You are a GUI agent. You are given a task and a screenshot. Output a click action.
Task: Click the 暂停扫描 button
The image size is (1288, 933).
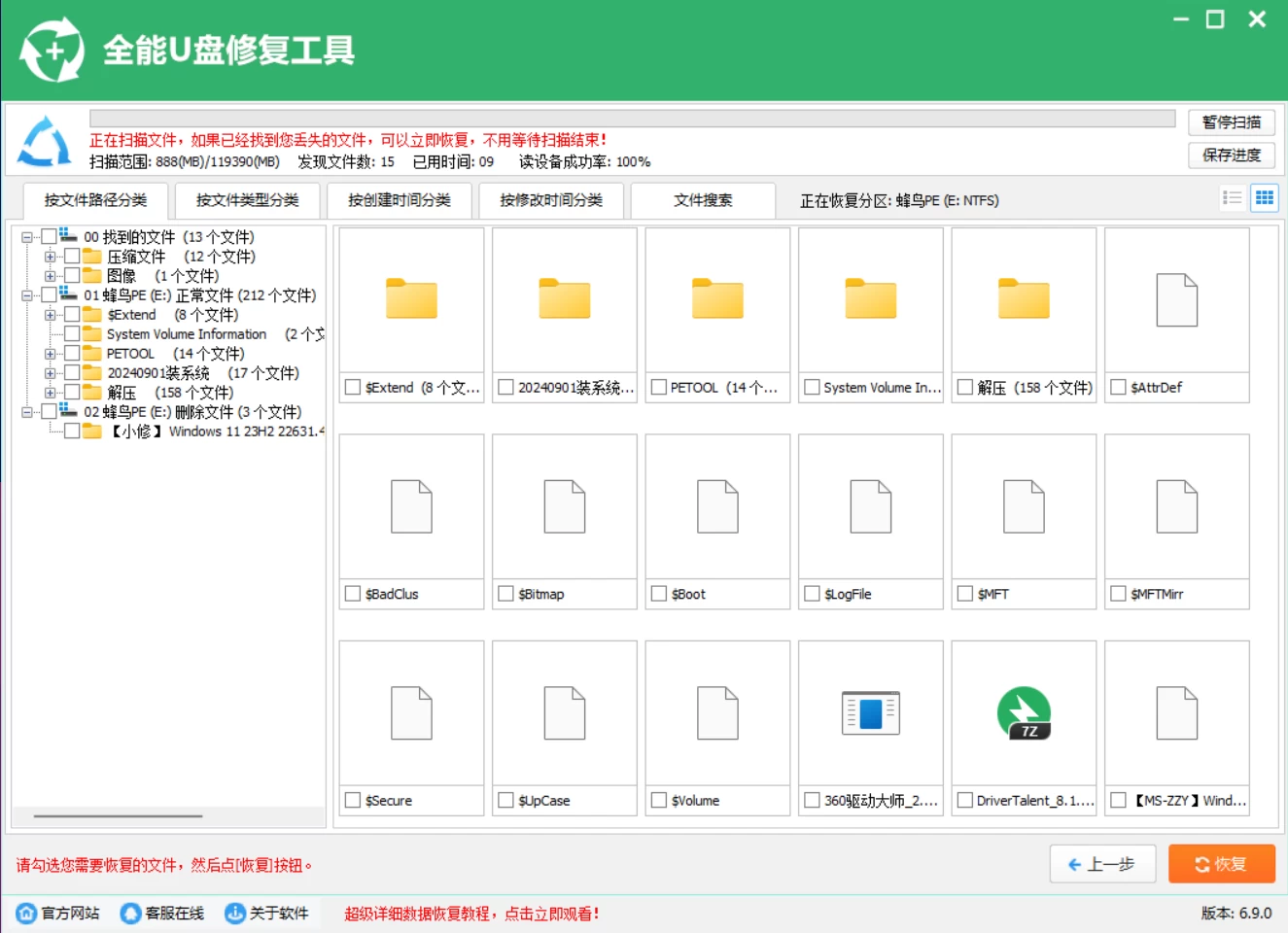pyautogui.click(x=1232, y=122)
